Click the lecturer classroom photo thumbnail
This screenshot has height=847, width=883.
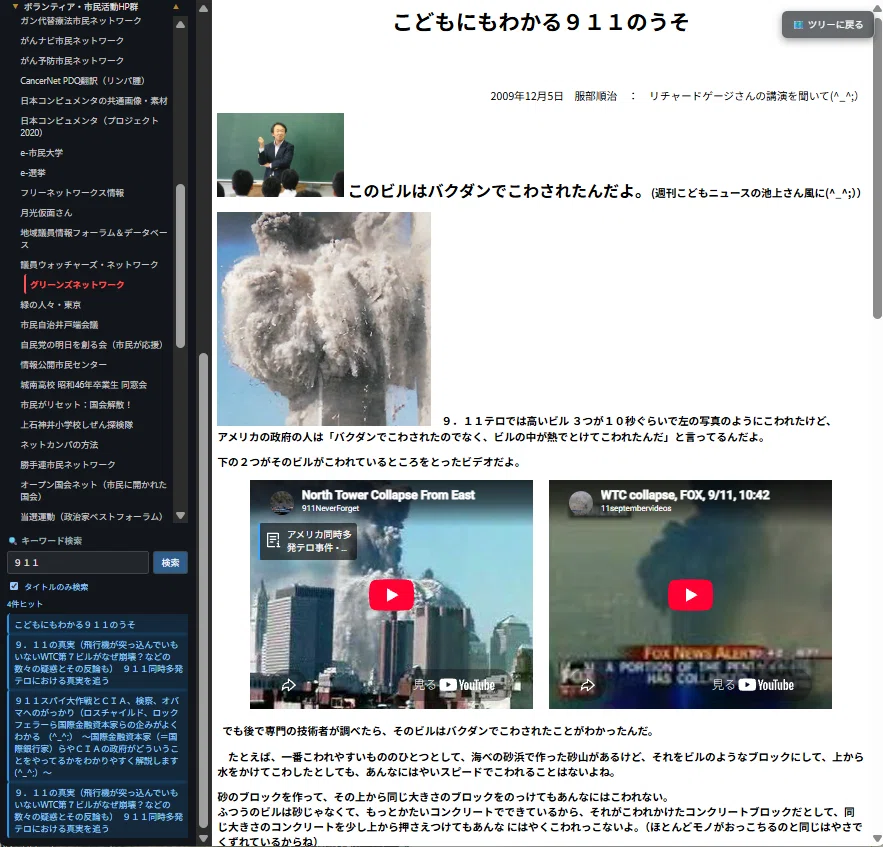pos(280,155)
